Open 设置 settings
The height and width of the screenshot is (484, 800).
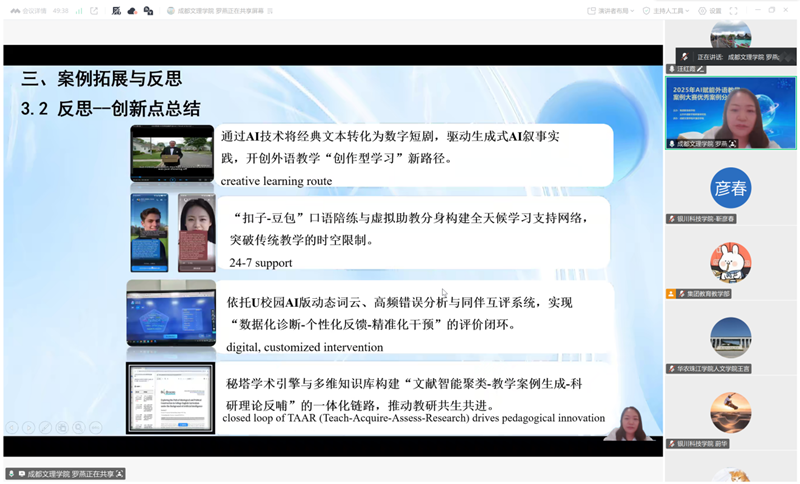710,10
